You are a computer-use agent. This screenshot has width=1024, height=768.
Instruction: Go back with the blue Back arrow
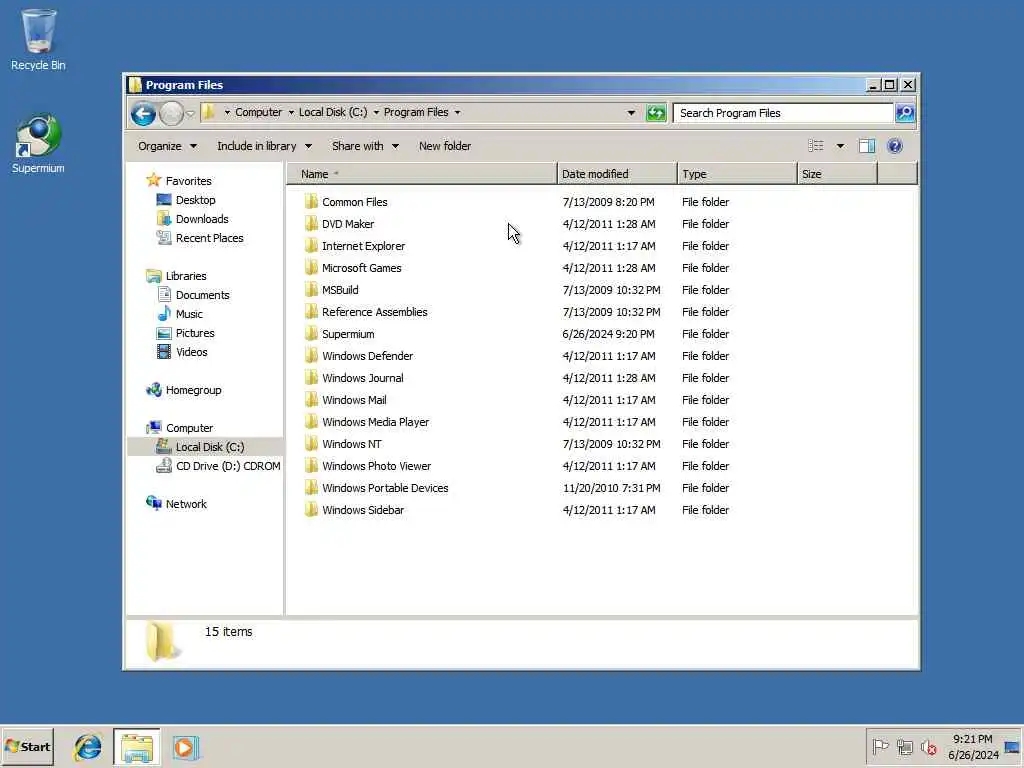pyautogui.click(x=143, y=114)
